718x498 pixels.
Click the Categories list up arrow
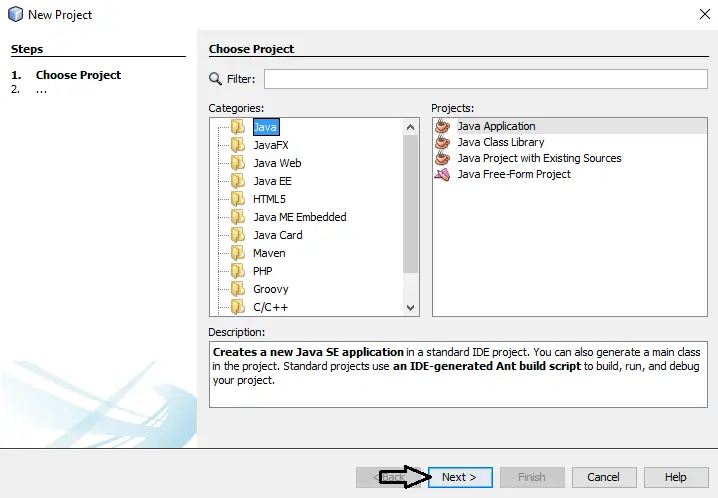tap(410, 127)
